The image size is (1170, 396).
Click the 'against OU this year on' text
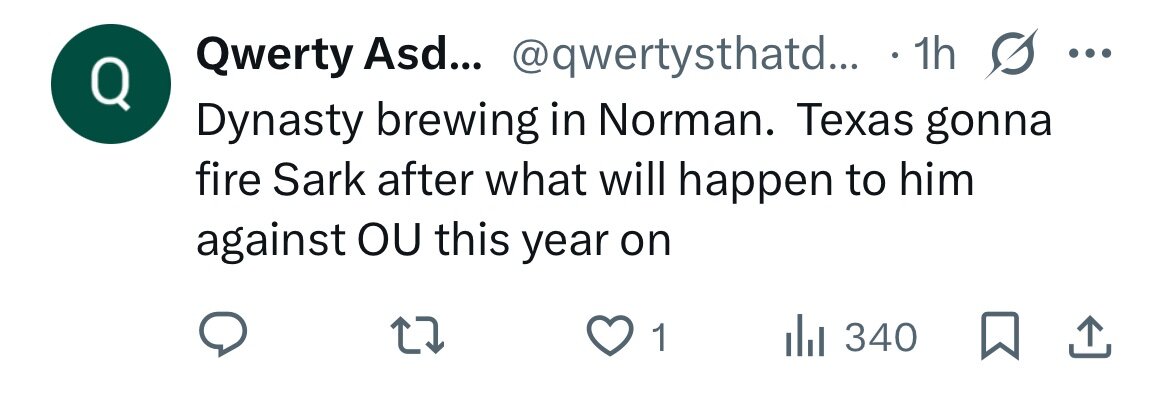(x=434, y=242)
